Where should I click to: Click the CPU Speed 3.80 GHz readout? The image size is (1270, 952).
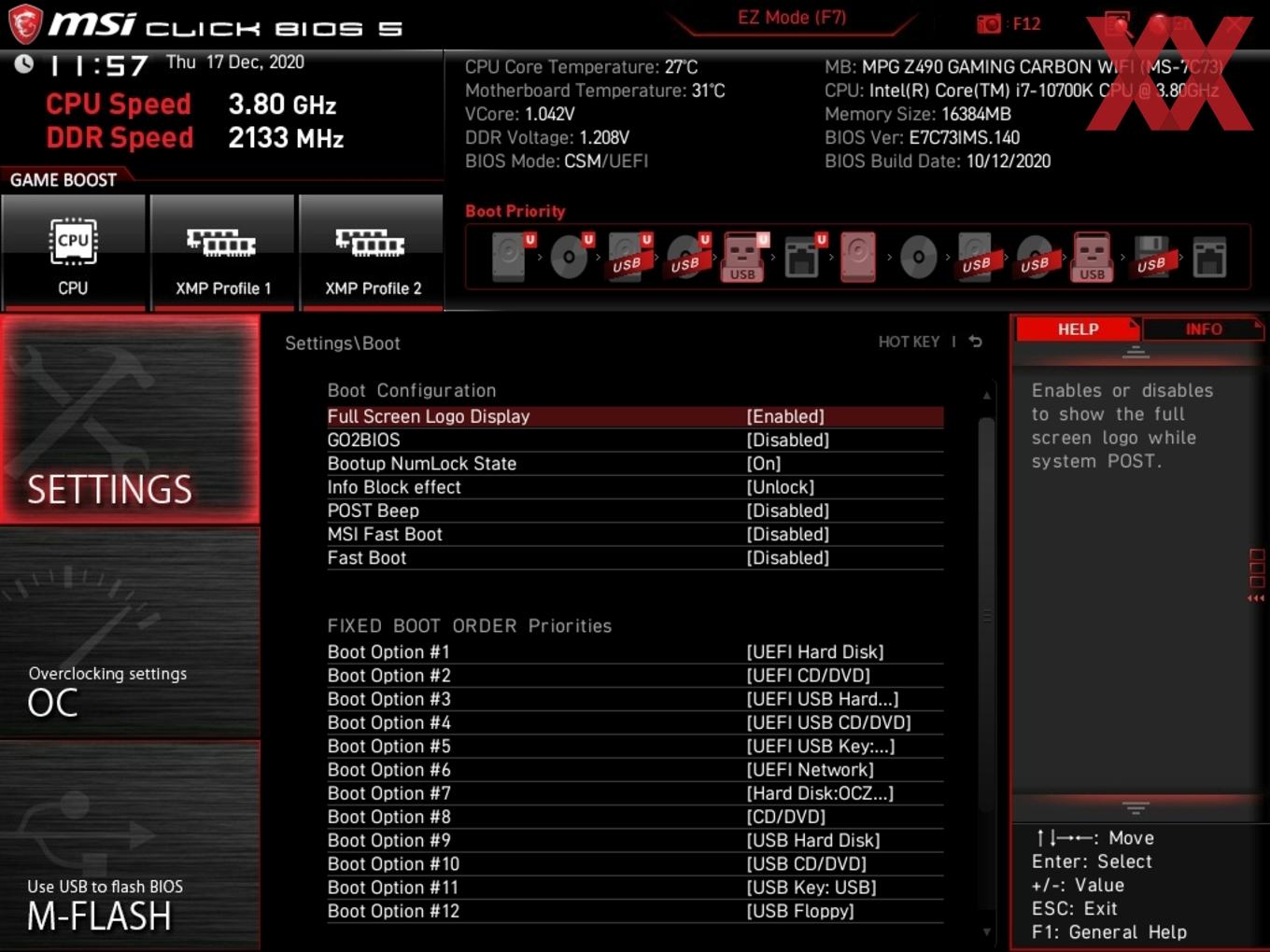point(191,104)
